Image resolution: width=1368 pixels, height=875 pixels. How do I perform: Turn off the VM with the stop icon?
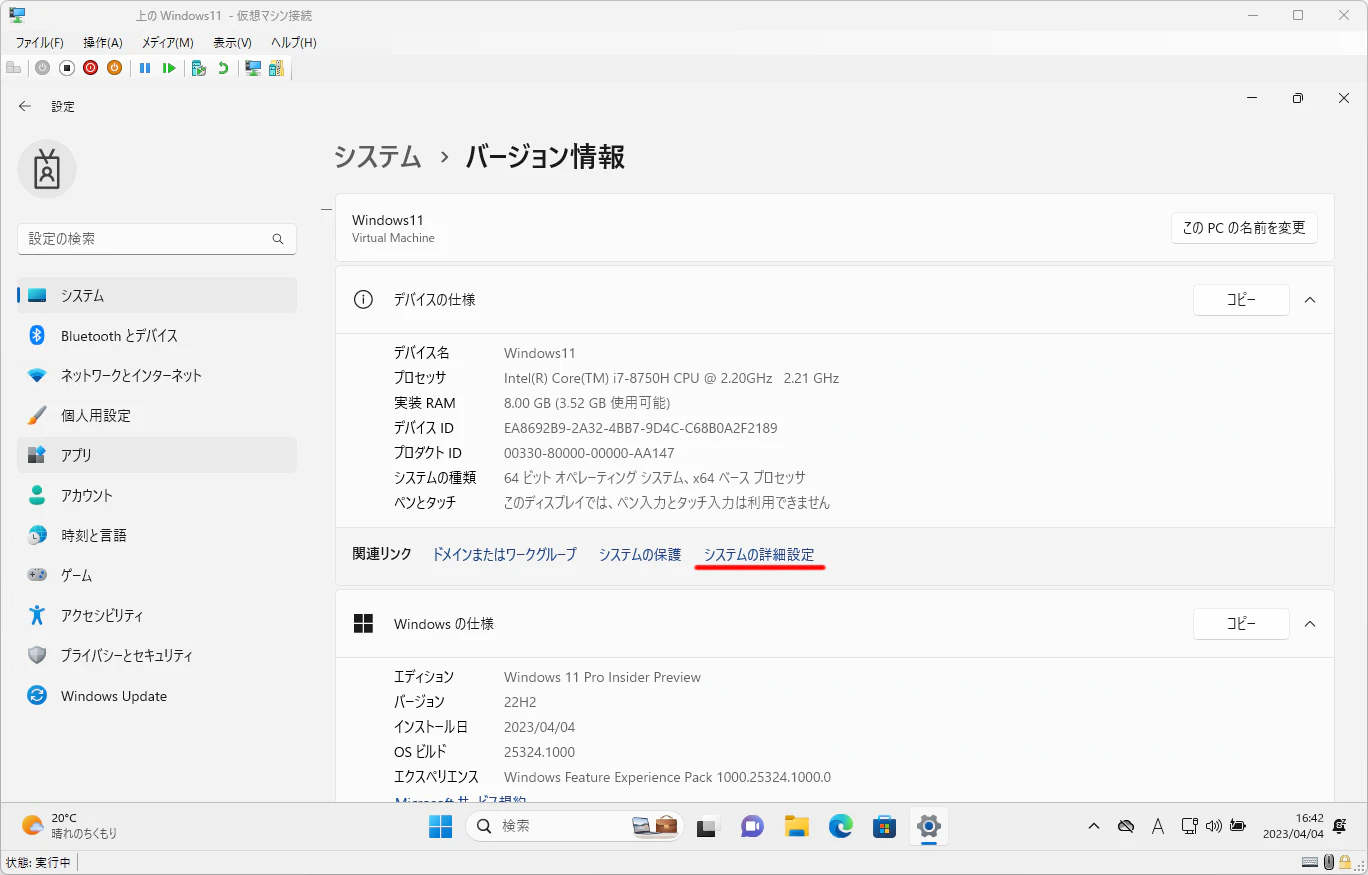[x=67, y=68]
